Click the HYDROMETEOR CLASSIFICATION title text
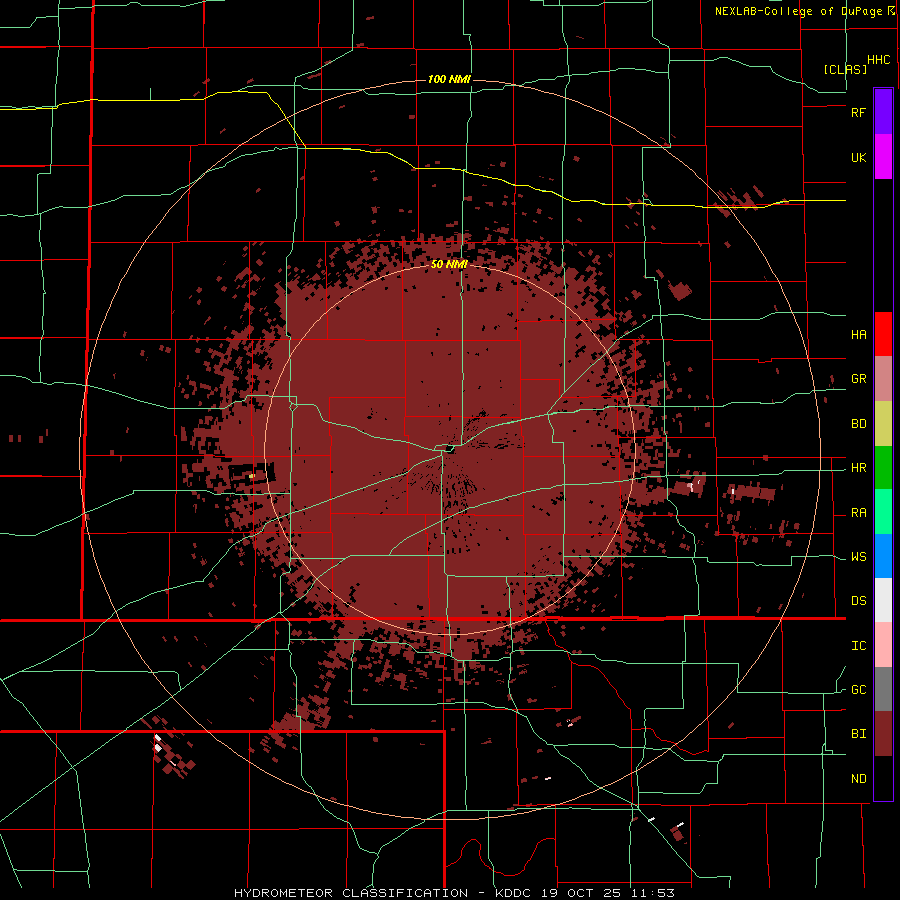 point(351,893)
